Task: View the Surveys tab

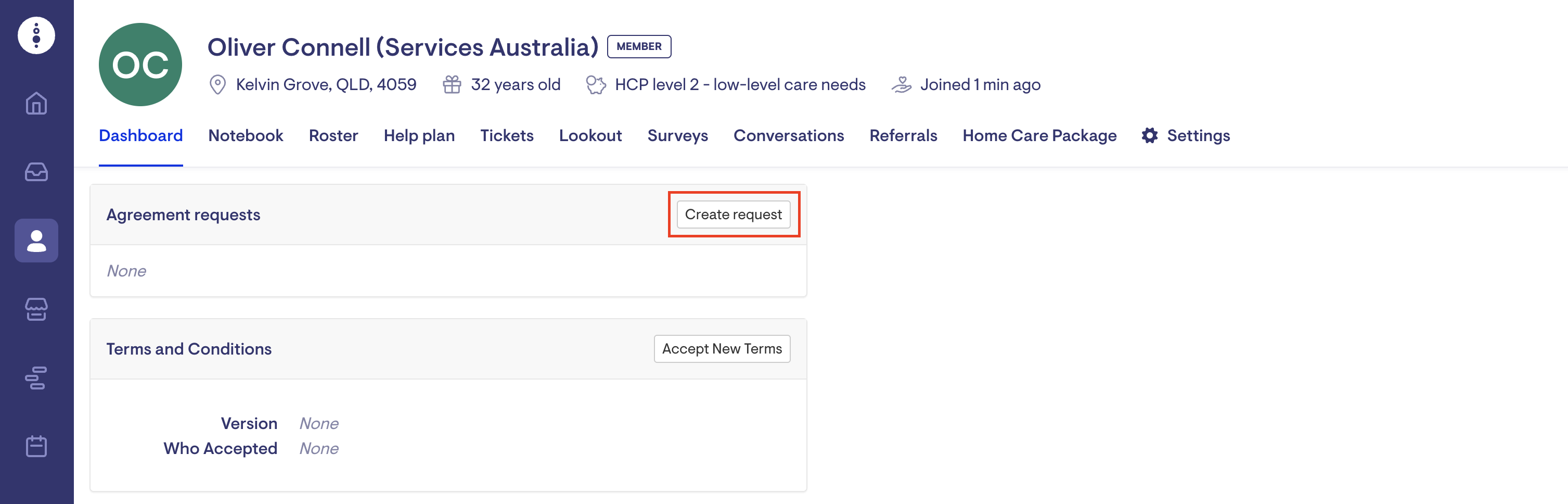Action: coord(677,135)
